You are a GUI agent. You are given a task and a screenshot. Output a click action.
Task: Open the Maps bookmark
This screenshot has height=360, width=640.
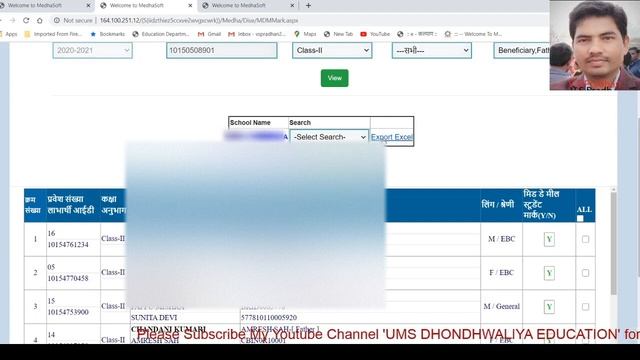point(305,34)
